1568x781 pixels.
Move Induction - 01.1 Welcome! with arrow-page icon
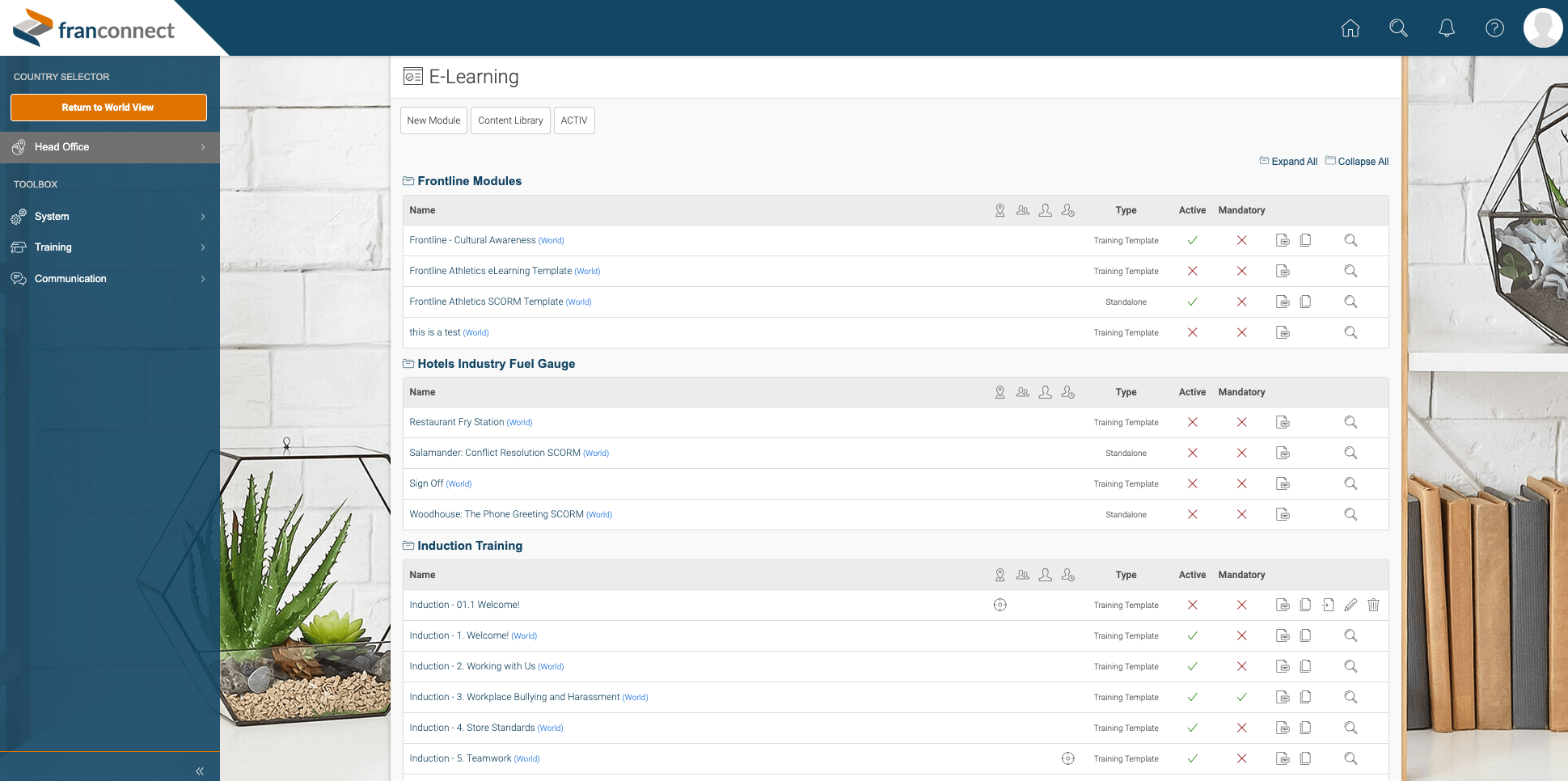[1328, 605]
